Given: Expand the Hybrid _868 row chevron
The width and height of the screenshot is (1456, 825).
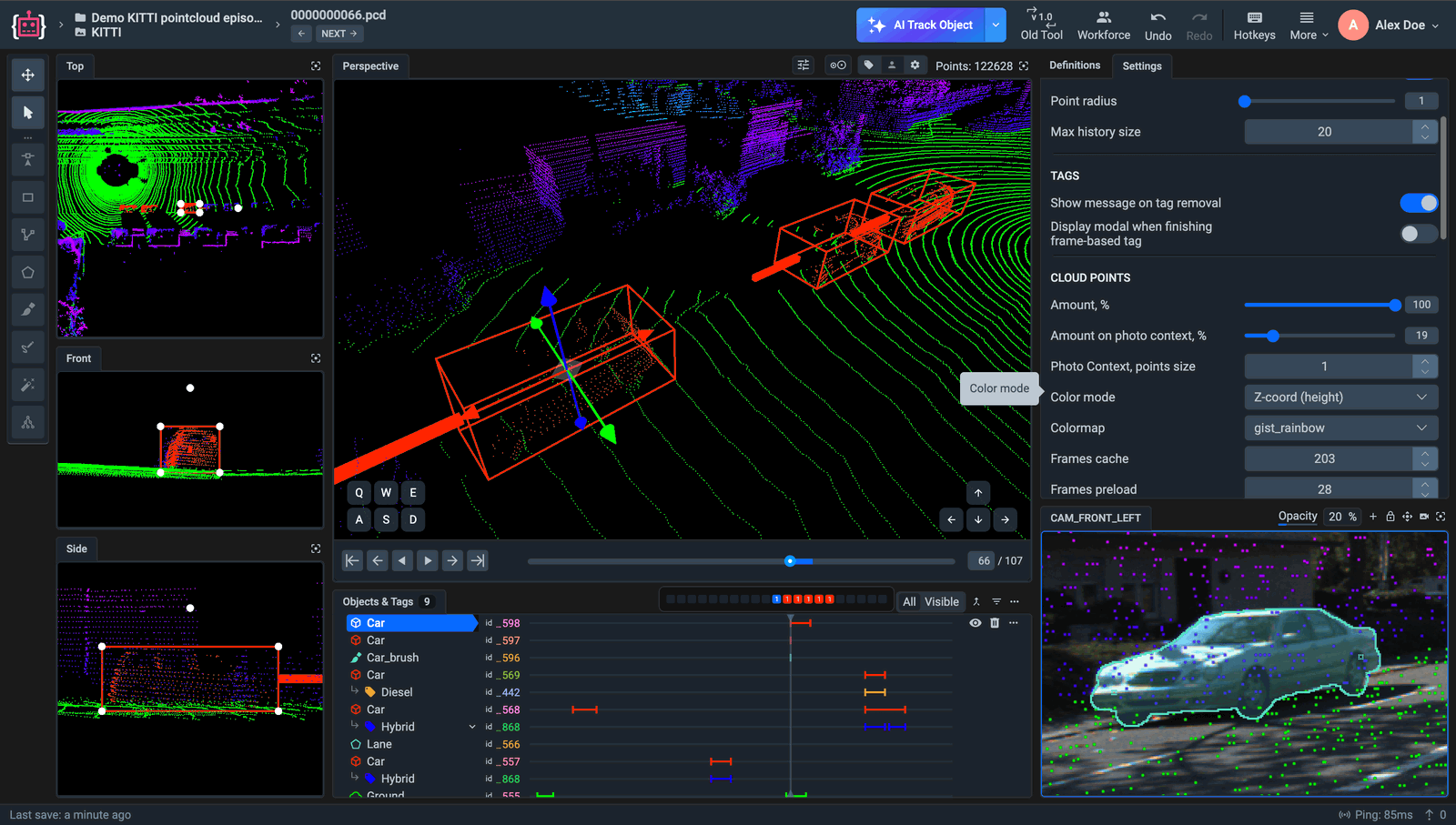Looking at the screenshot, I should click(472, 727).
